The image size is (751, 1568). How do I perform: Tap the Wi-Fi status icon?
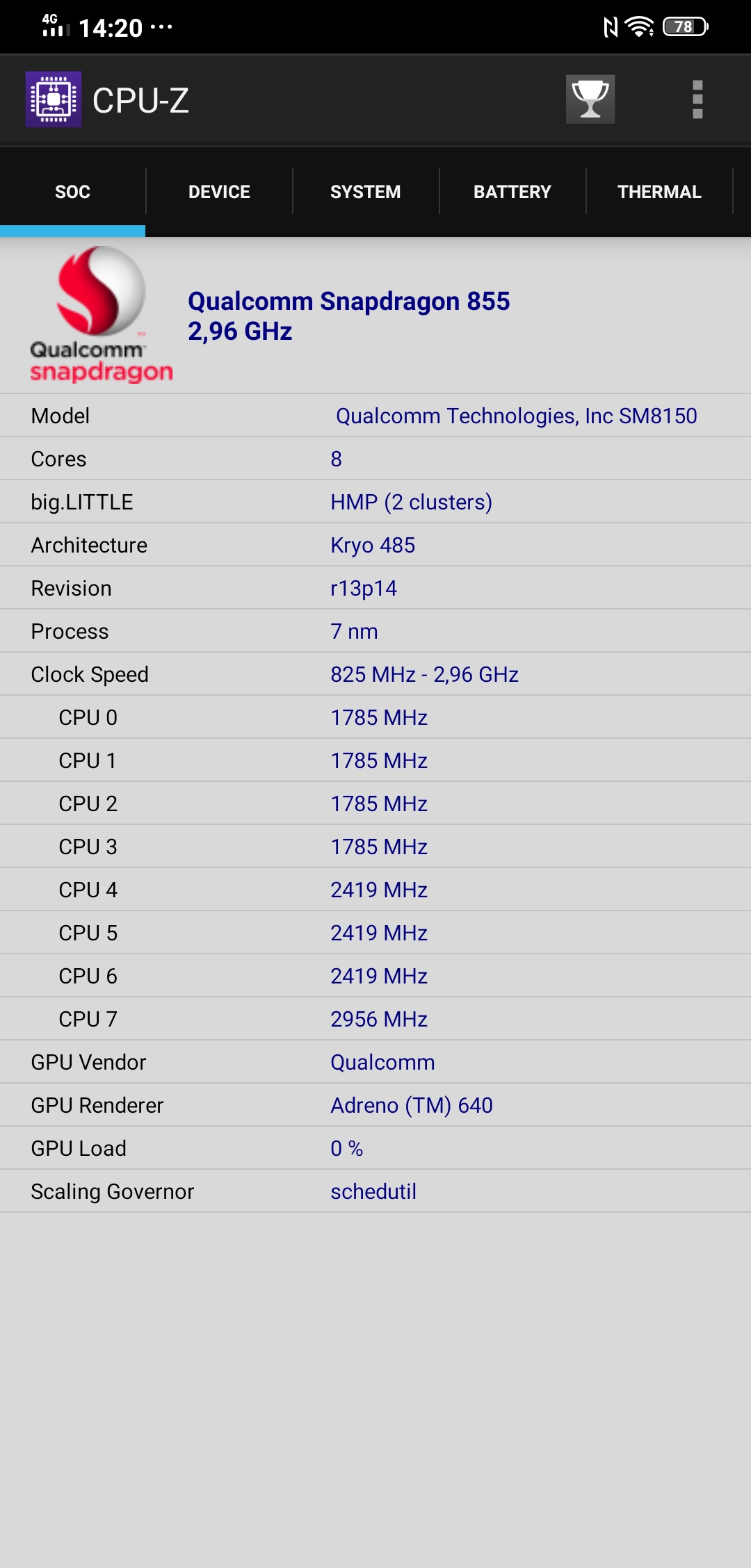(x=639, y=27)
